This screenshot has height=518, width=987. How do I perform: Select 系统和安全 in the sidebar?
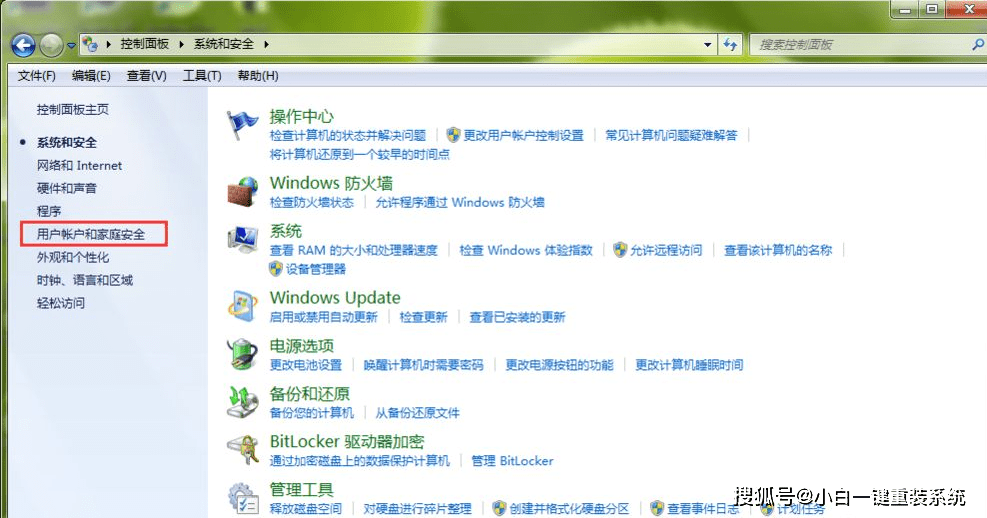(x=67, y=143)
